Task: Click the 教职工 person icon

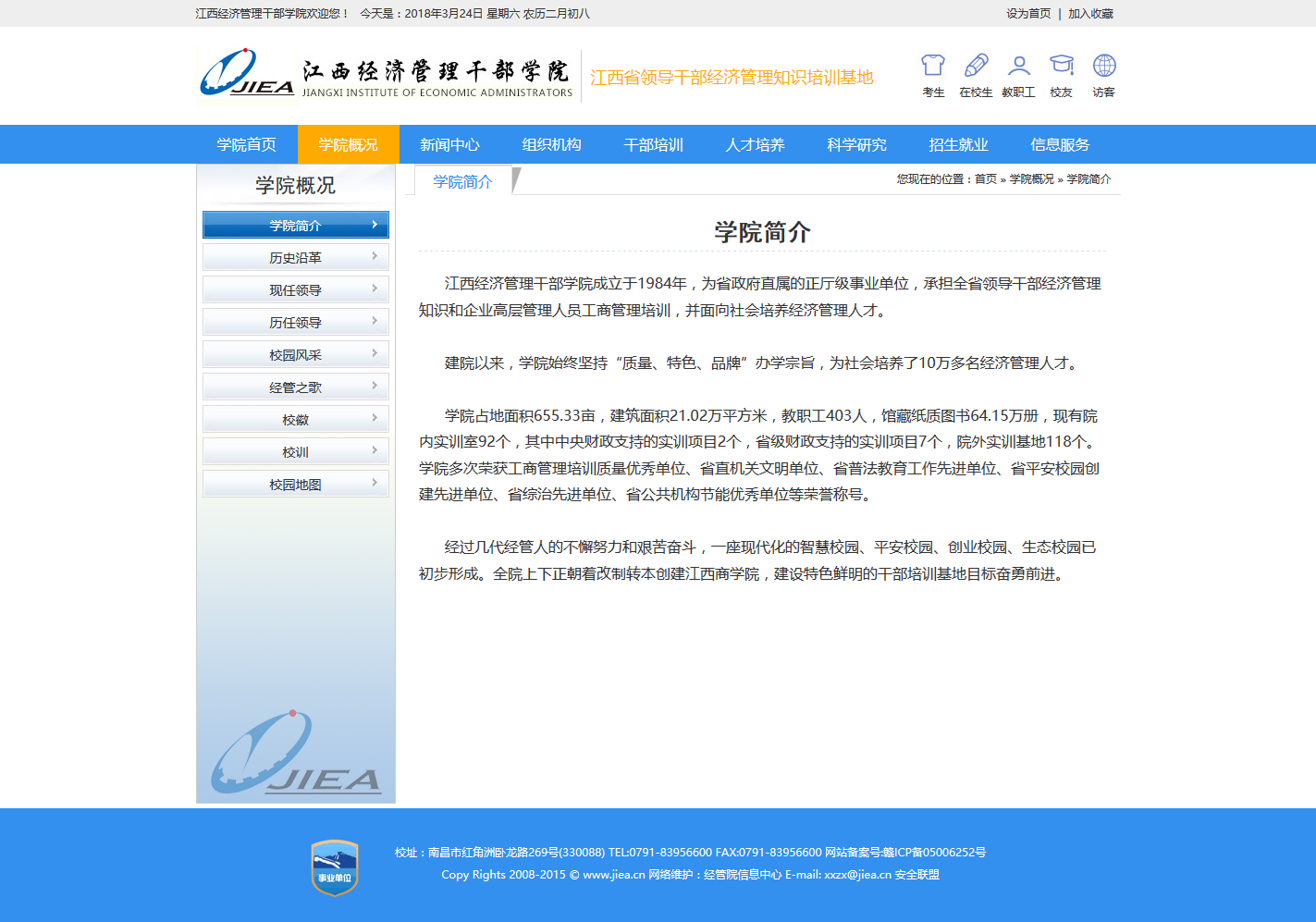Action: tap(1018, 65)
